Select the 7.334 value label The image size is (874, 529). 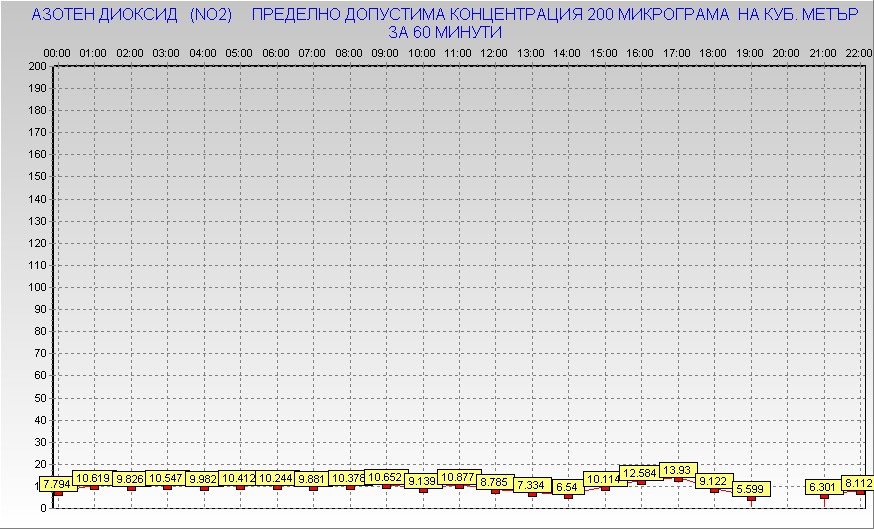(x=531, y=485)
